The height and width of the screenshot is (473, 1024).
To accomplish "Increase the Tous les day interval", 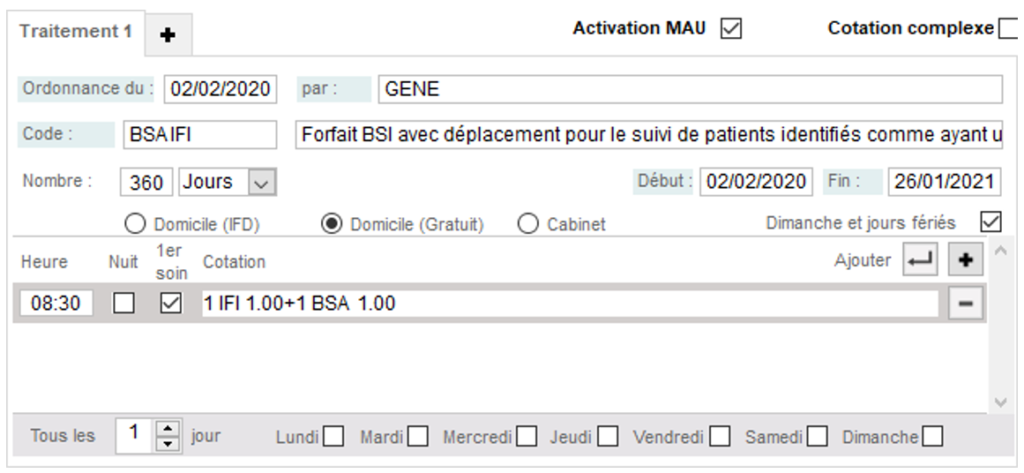I will point(169,428).
